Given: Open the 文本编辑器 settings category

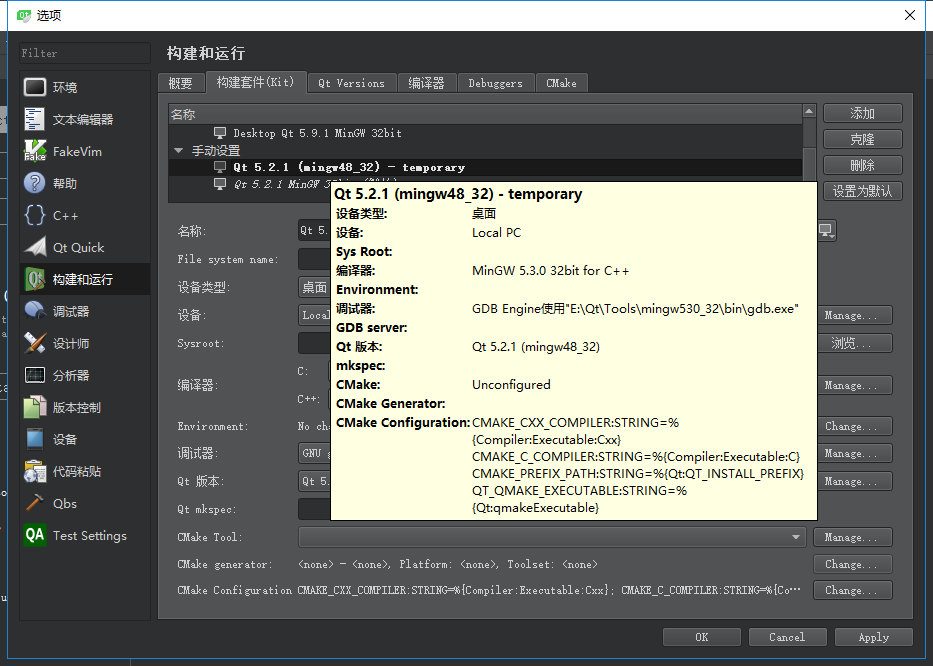Looking at the screenshot, I should click(84, 119).
